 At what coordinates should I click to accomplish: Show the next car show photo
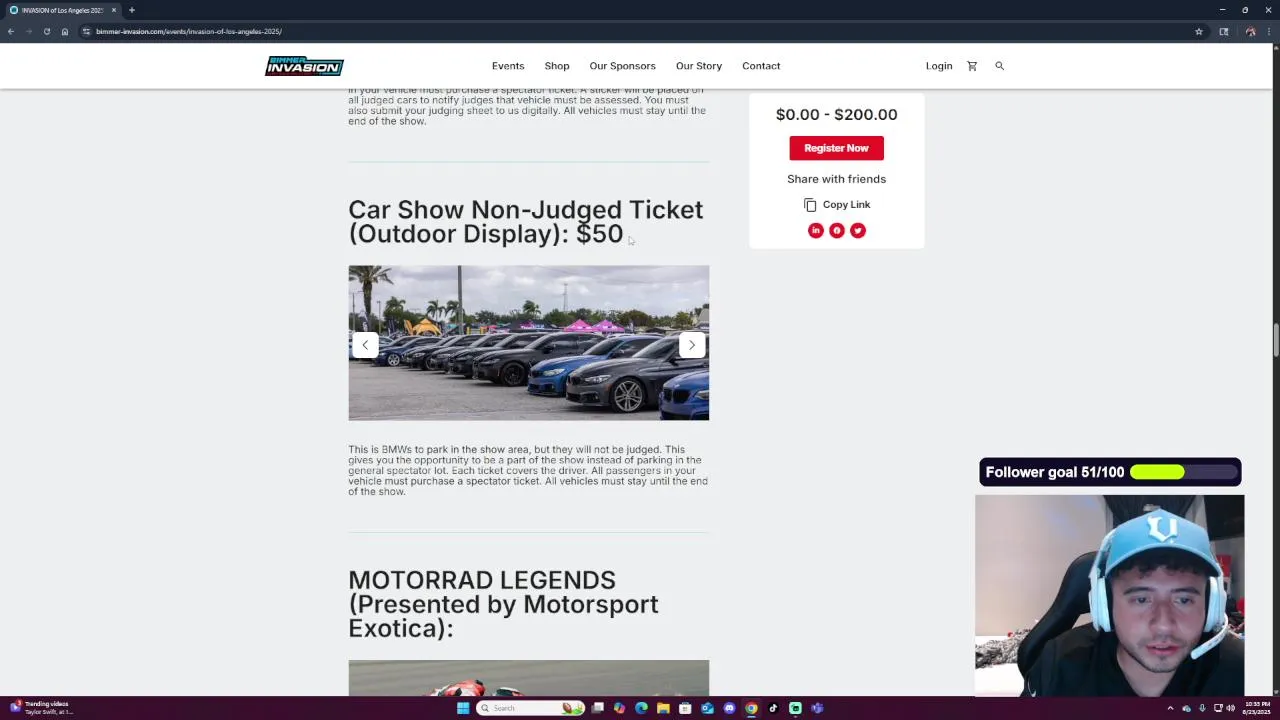(692, 345)
